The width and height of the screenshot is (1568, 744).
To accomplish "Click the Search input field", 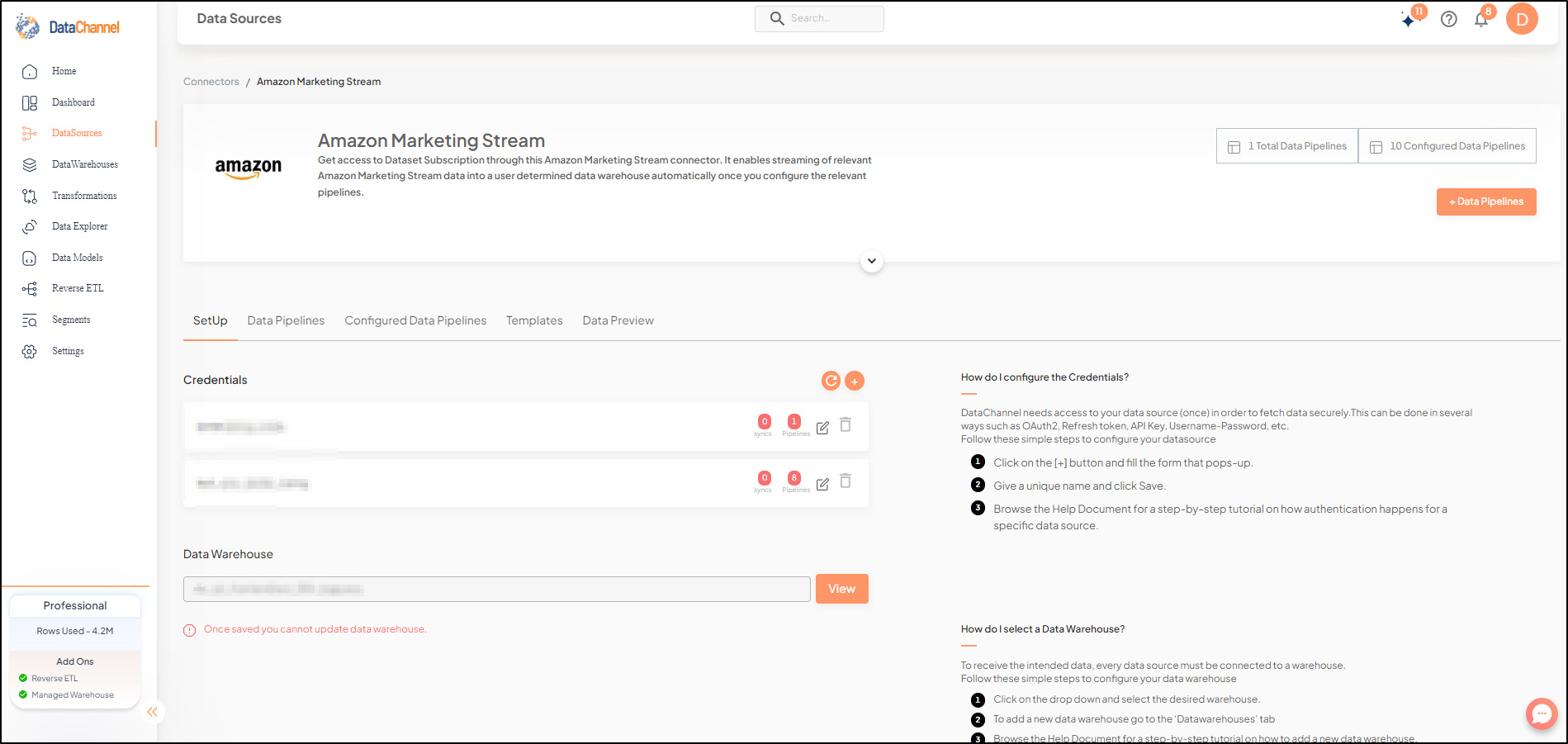I will point(819,18).
